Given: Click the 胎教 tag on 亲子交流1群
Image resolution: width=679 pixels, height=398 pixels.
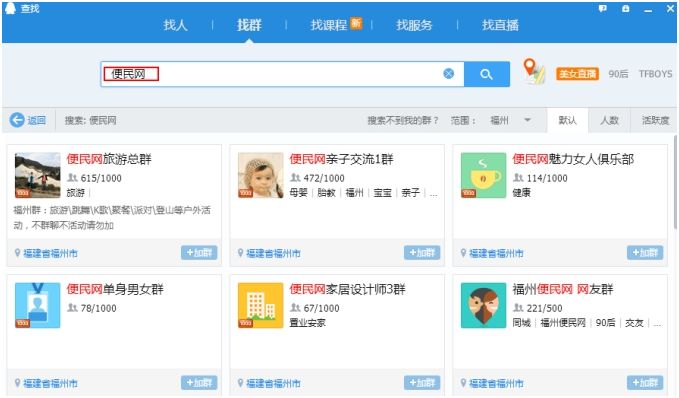Looking at the screenshot, I should pos(327,193).
